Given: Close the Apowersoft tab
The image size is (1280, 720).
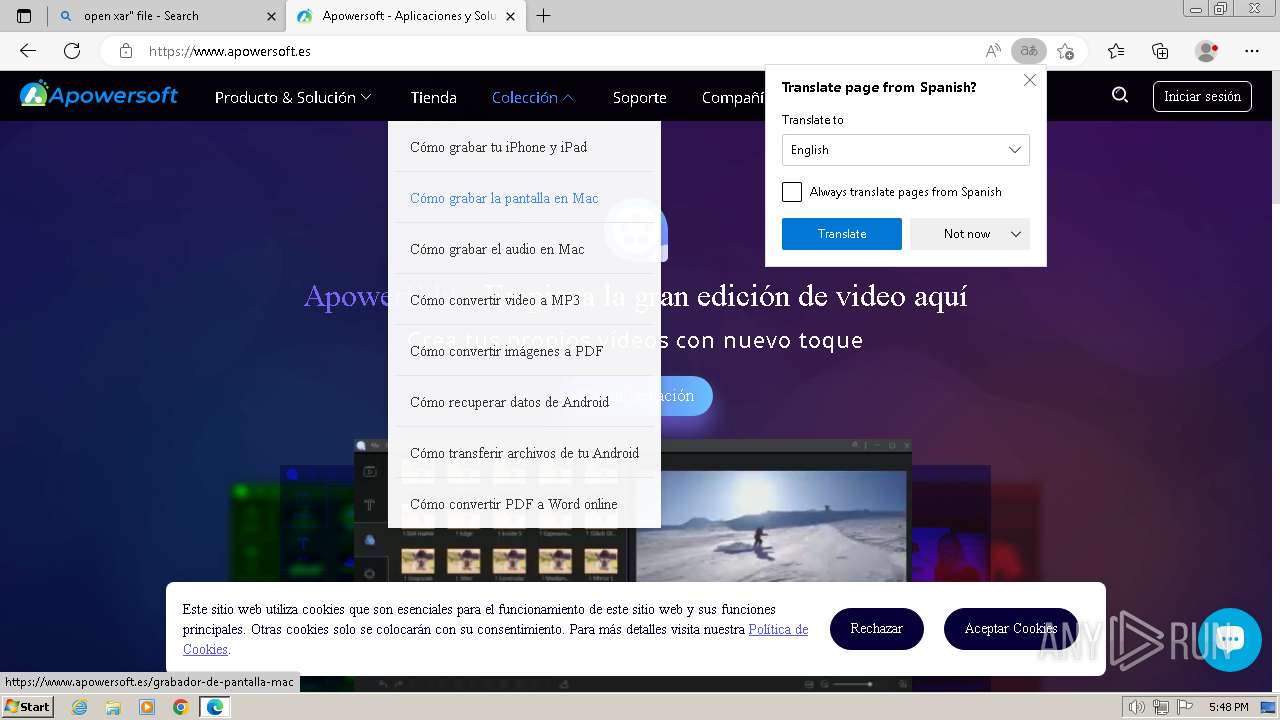Looking at the screenshot, I should [x=511, y=16].
